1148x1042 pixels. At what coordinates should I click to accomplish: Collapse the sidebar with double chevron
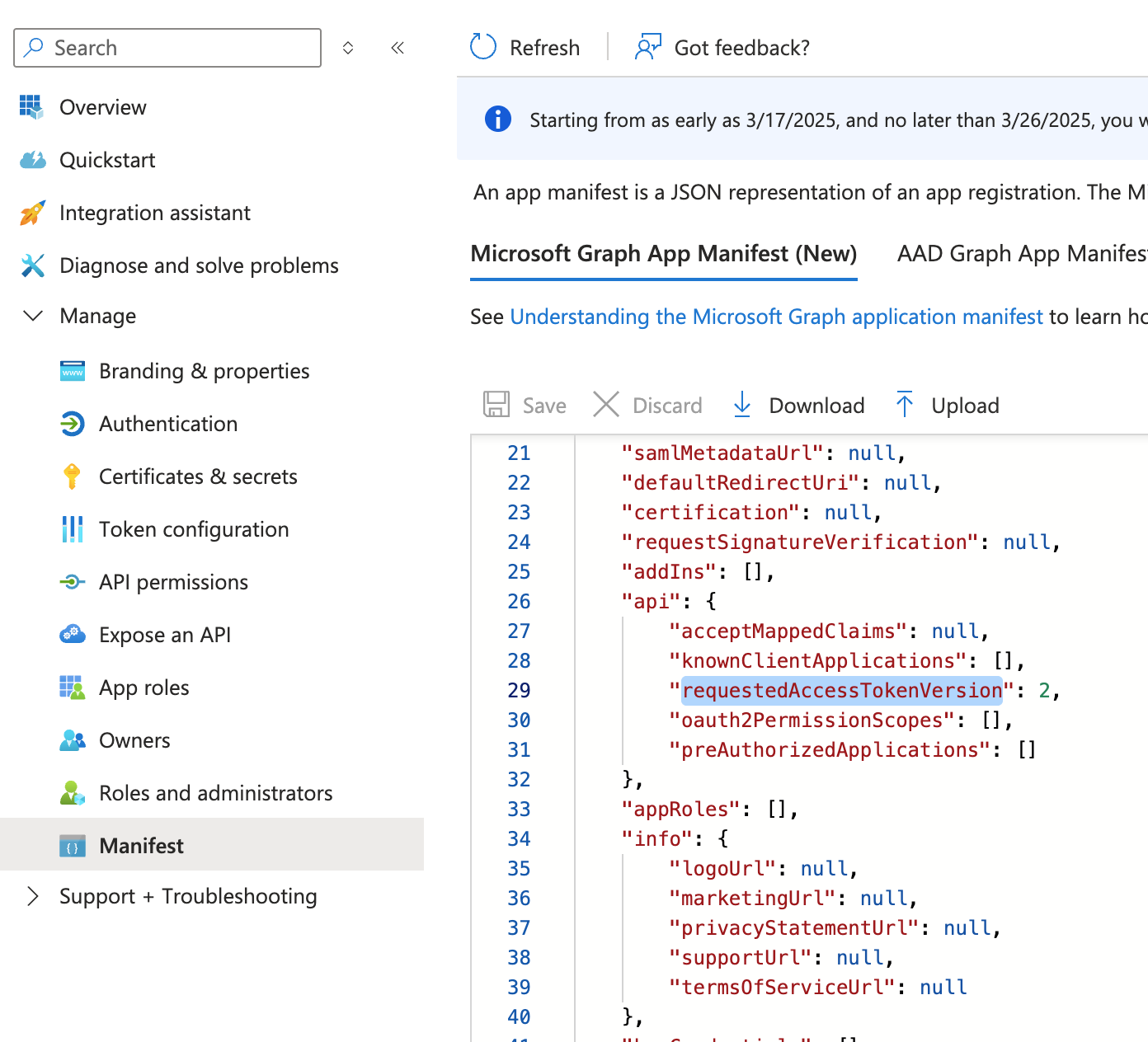tap(398, 48)
